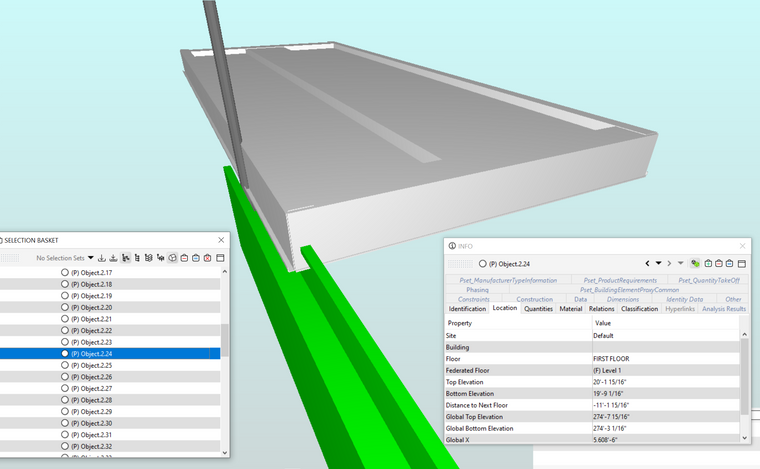
Task: Click the stacked-layers icon in Selection Basket toolbar
Action: point(149,258)
